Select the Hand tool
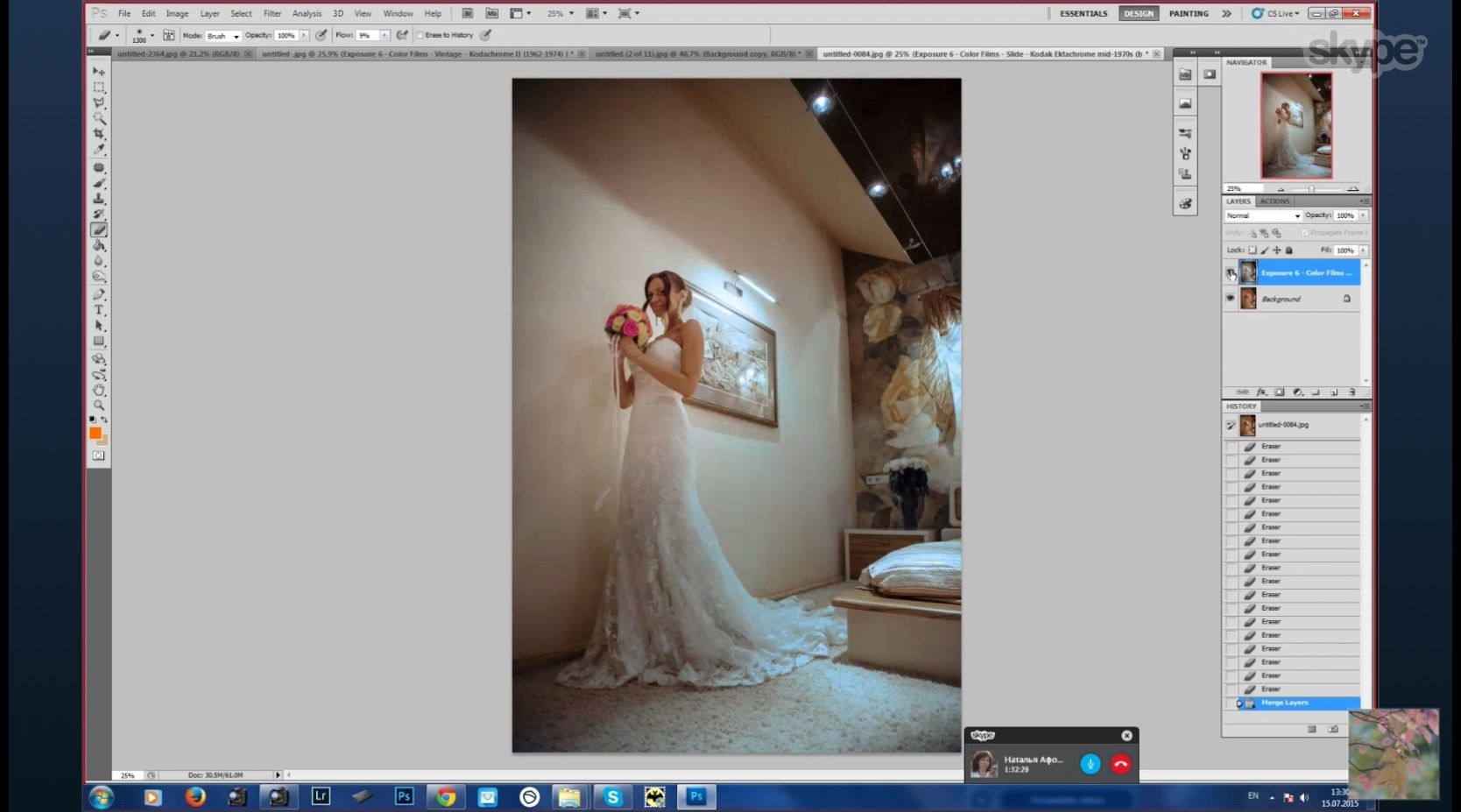The height and width of the screenshot is (812, 1461). tap(99, 390)
